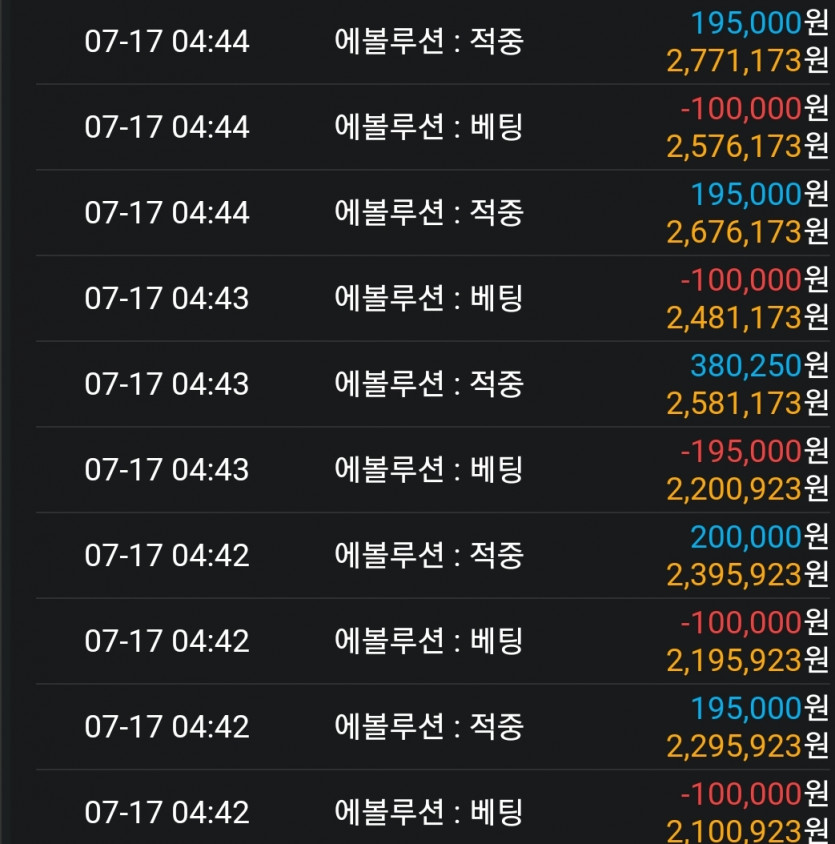The image size is (835, 844).
Task: Click 에볼루션 : 적중 in 2,581,173원 row
Action: point(429,383)
